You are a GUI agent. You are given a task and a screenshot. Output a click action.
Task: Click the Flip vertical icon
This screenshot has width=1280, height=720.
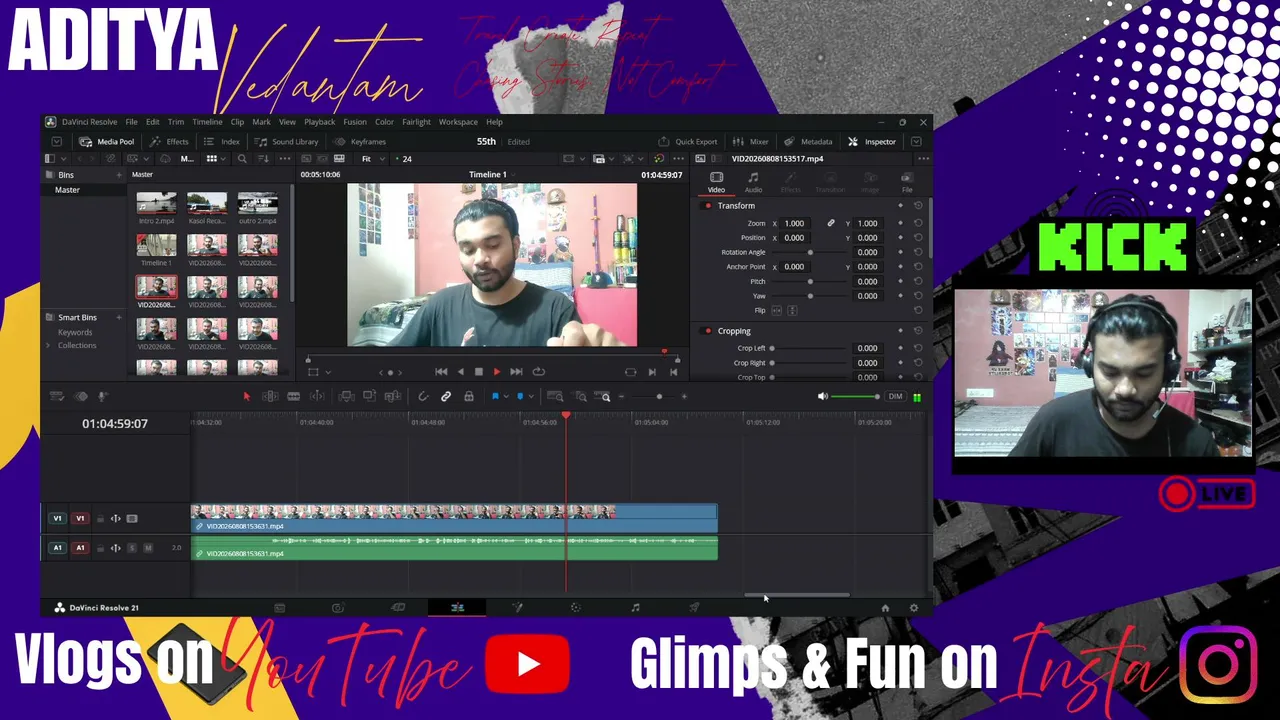coord(792,311)
